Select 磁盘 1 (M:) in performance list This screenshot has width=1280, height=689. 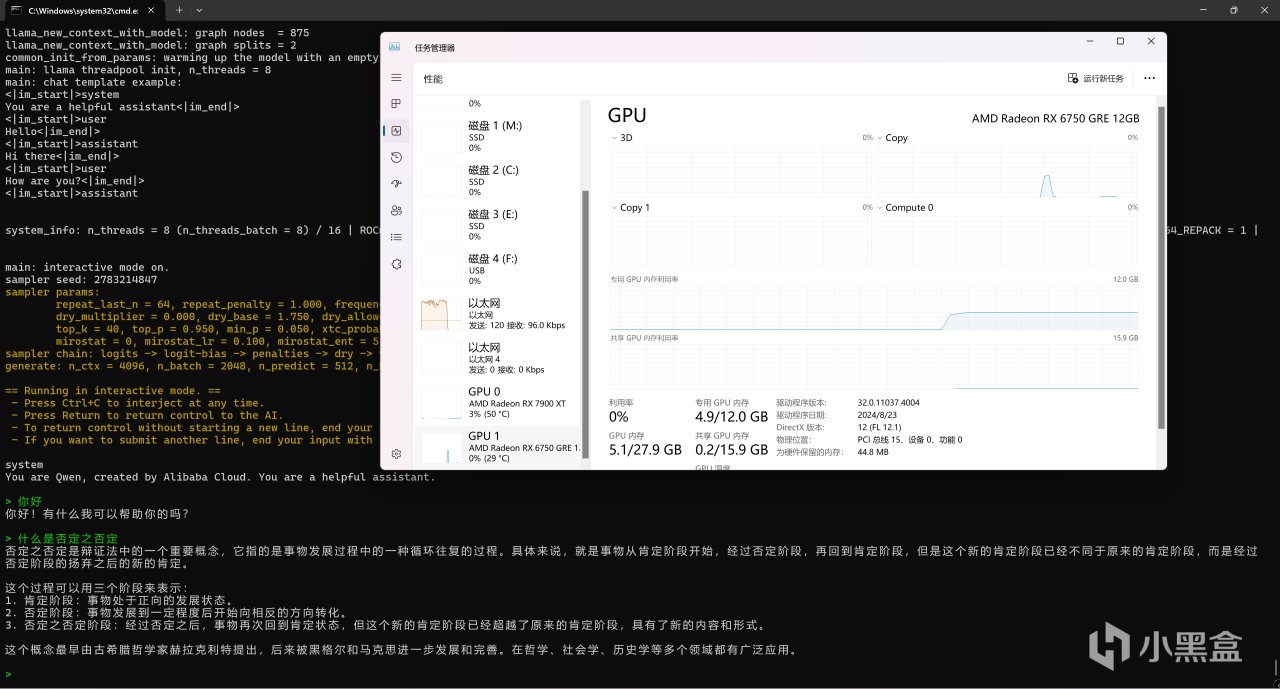pyautogui.click(x=498, y=137)
